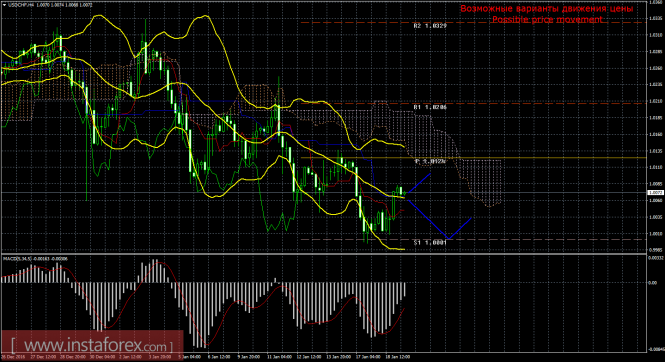
Task: Click the 0.00 level on MACD scale
Action: (653, 283)
